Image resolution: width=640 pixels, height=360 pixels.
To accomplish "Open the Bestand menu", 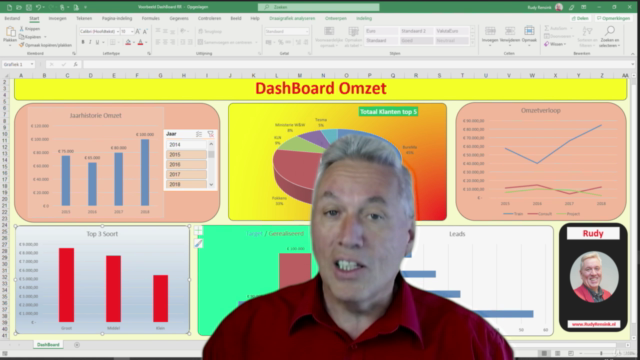I will pos(12,18).
